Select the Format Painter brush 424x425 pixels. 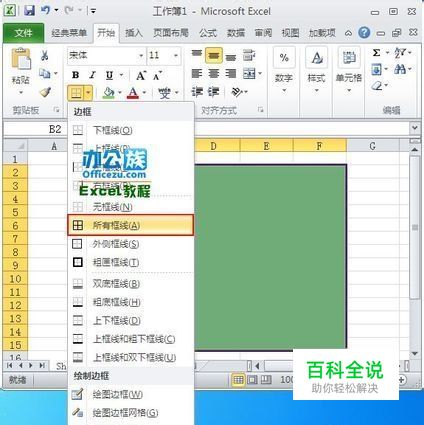click(45, 92)
